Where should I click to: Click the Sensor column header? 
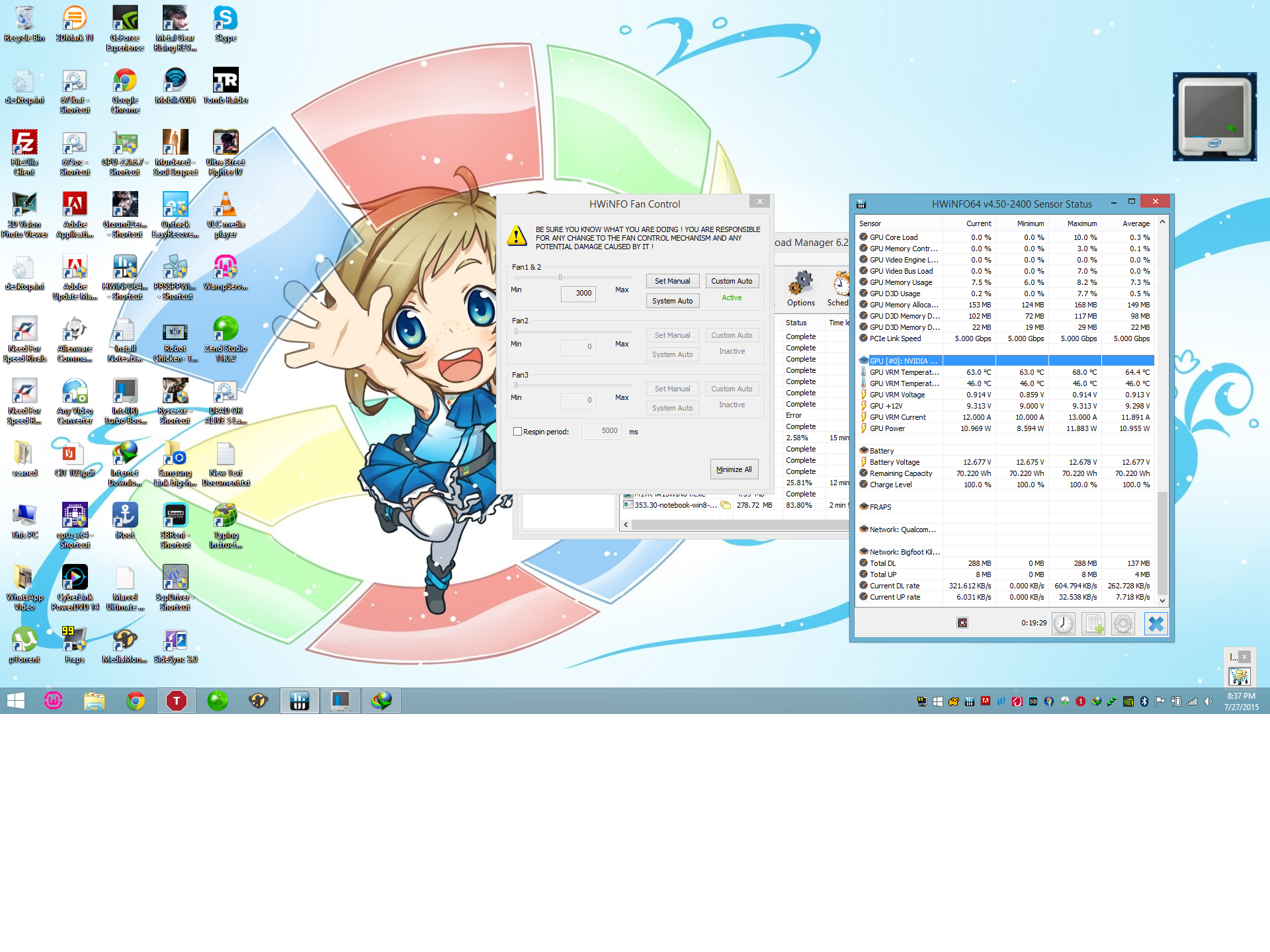point(899,223)
